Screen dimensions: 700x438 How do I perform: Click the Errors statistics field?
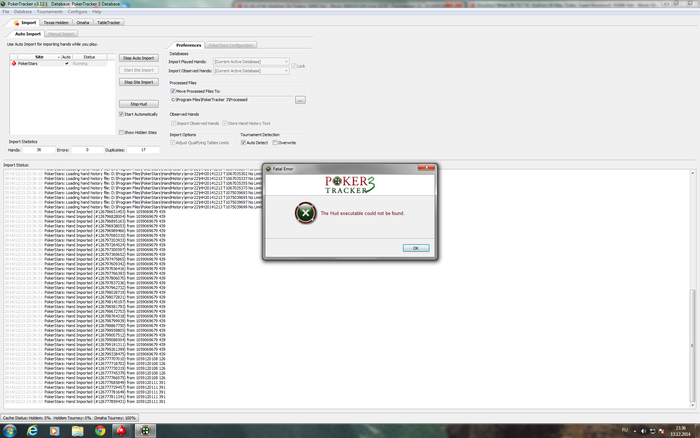87,150
